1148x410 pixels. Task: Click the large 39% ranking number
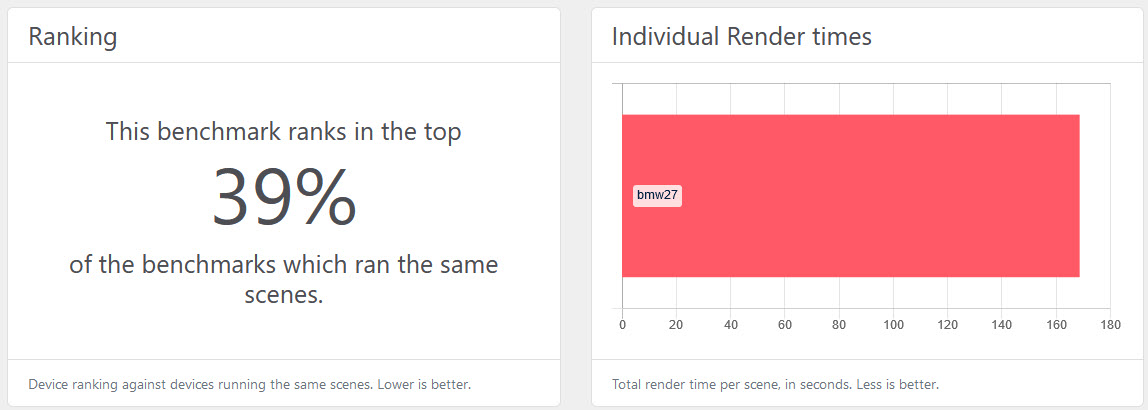[284, 196]
